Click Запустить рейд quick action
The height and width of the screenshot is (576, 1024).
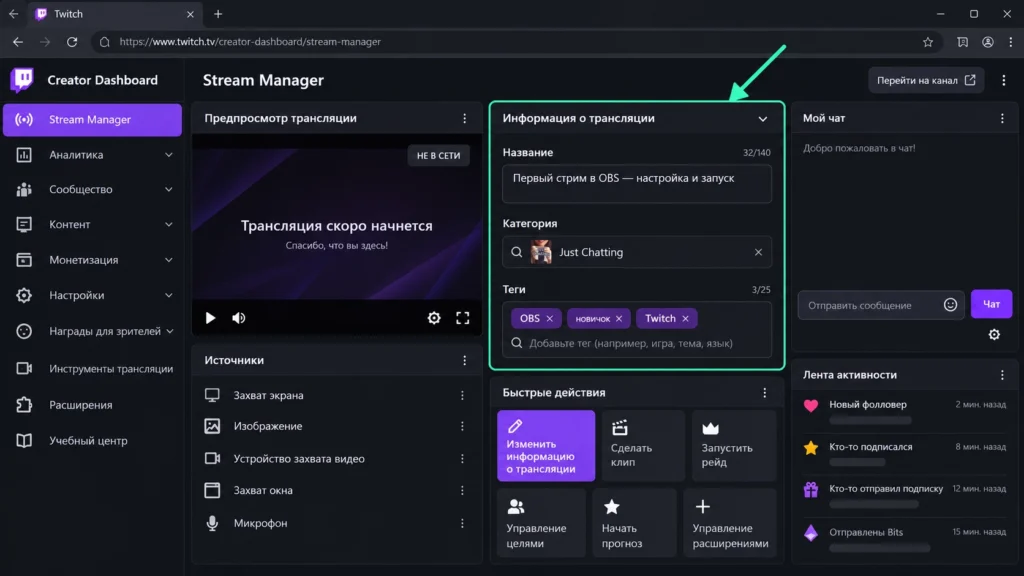[734, 446]
